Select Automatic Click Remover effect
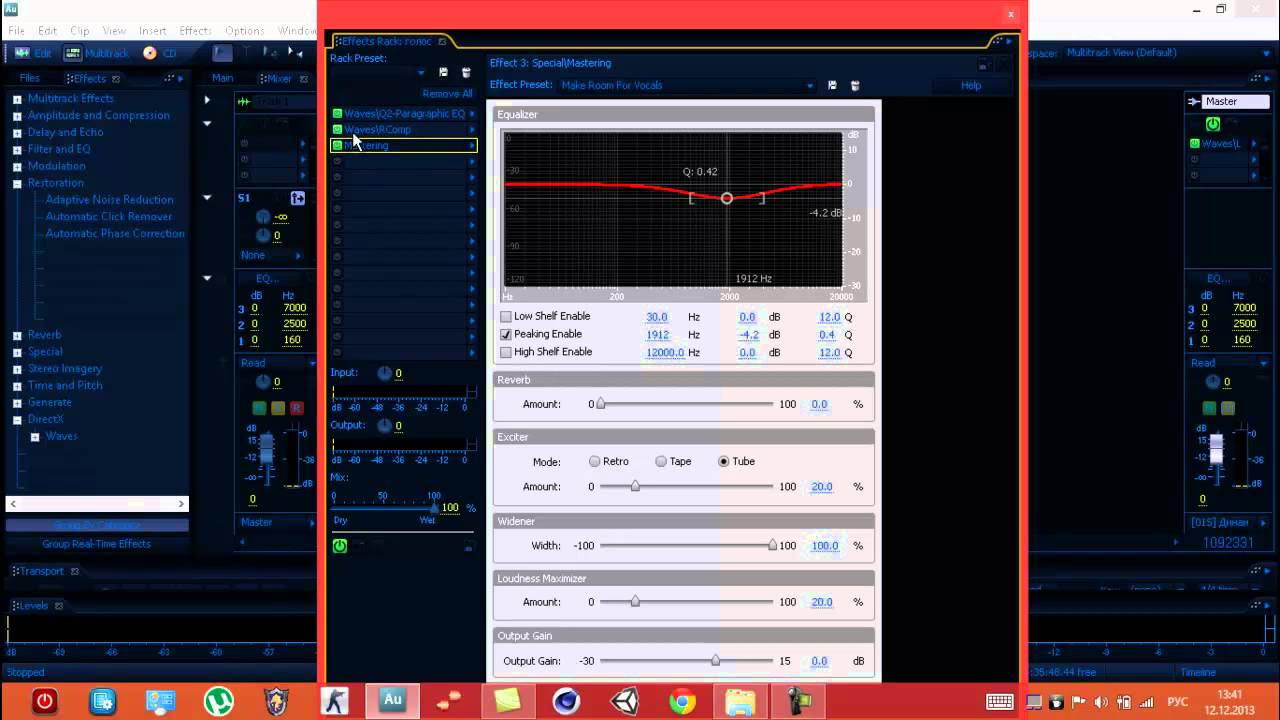Screen dimensions: 1280x720 pos(109,217)
